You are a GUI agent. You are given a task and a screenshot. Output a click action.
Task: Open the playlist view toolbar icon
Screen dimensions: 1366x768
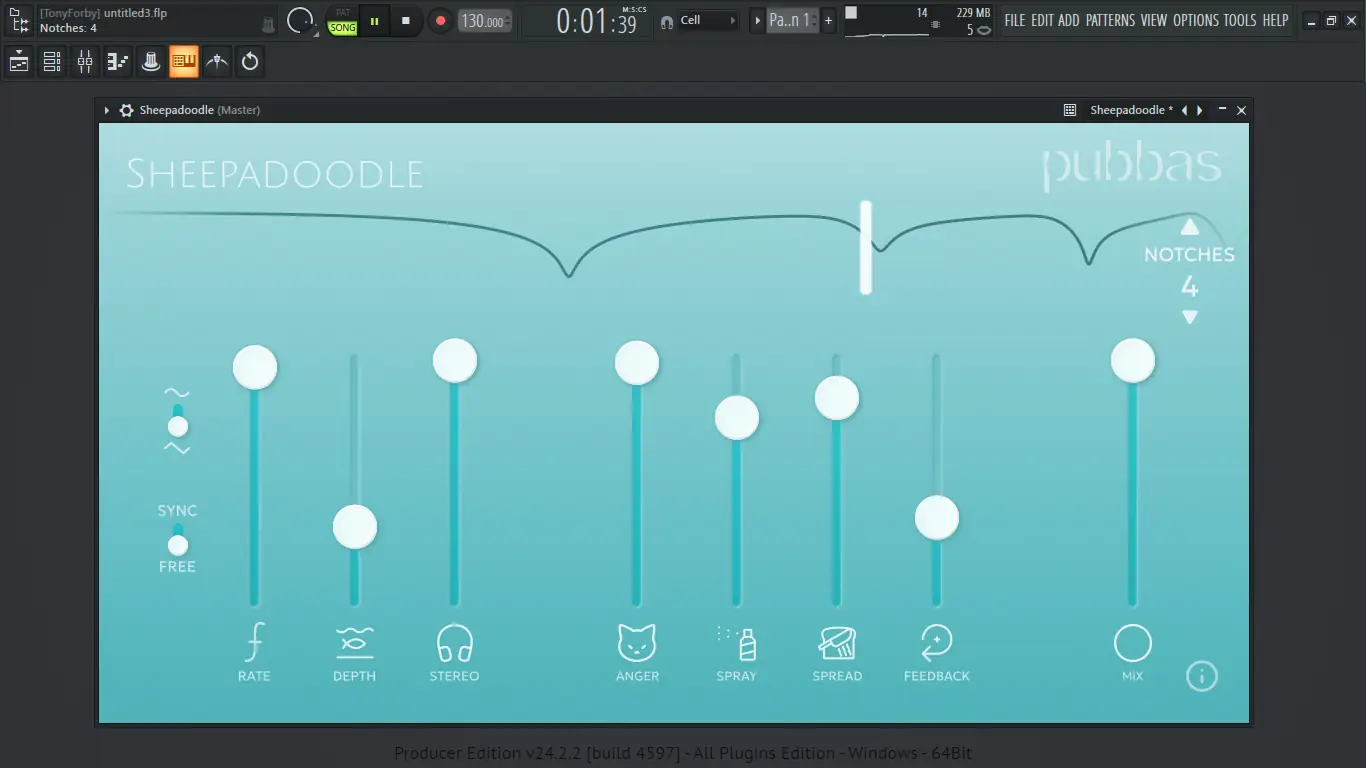[x=19, y=62]
